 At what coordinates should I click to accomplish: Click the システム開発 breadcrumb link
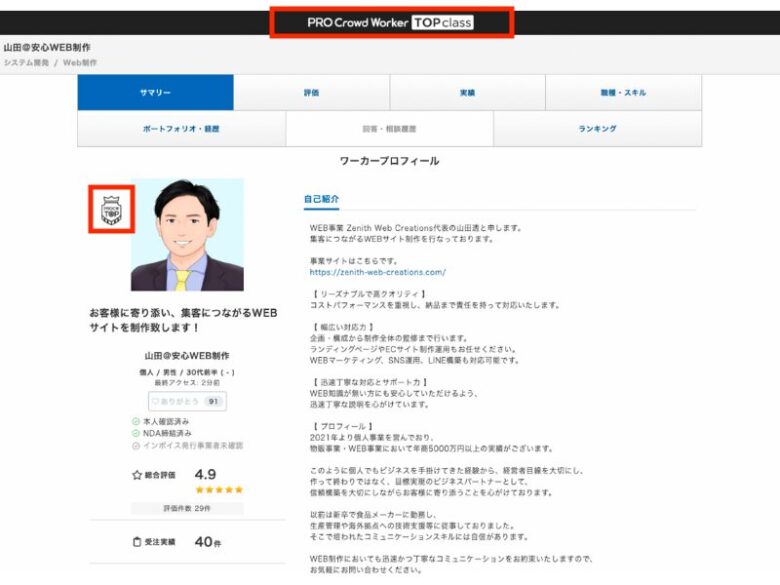28,62
